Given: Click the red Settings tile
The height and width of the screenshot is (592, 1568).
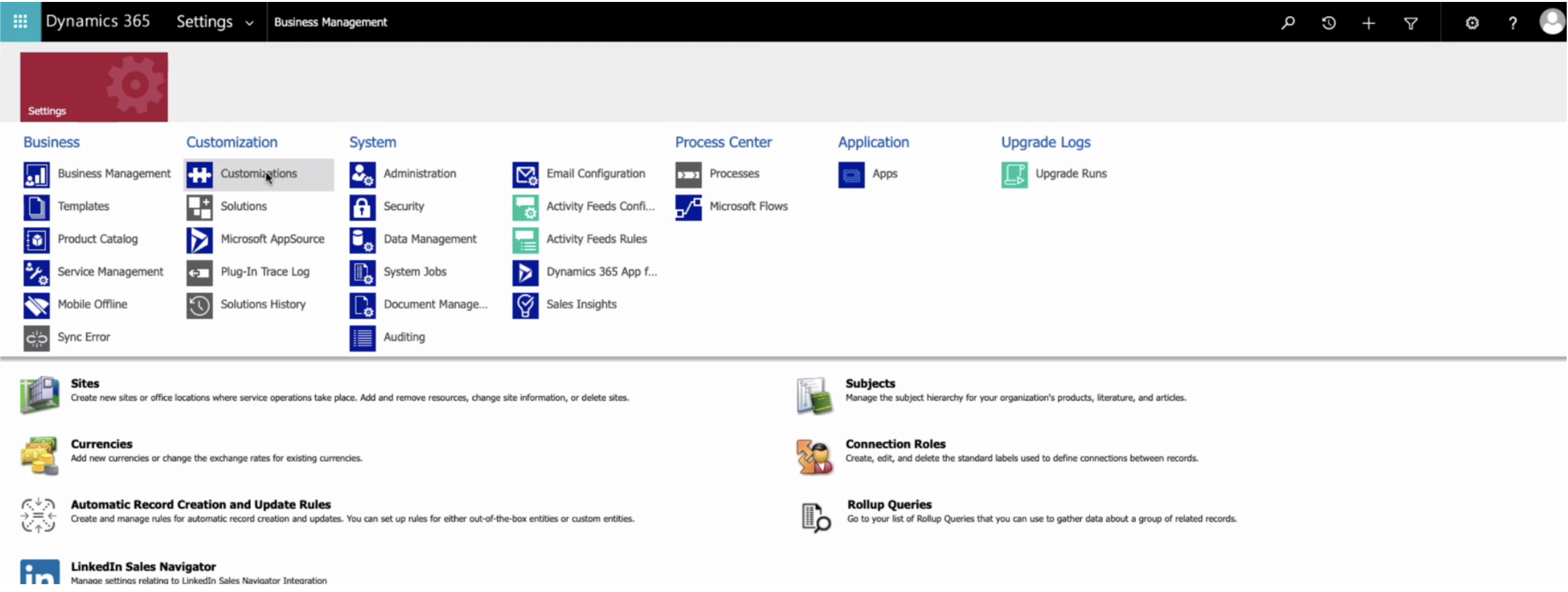Looking at the screenshot, I should pos(93,87).
